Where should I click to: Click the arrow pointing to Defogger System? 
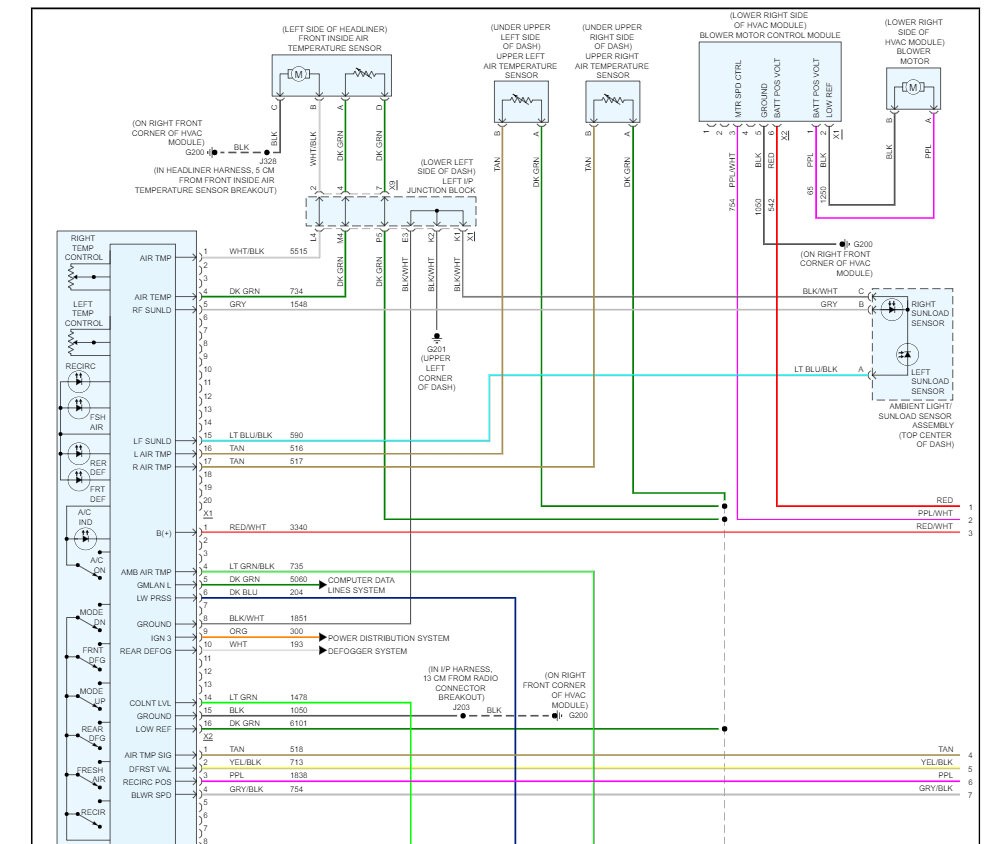323,650
